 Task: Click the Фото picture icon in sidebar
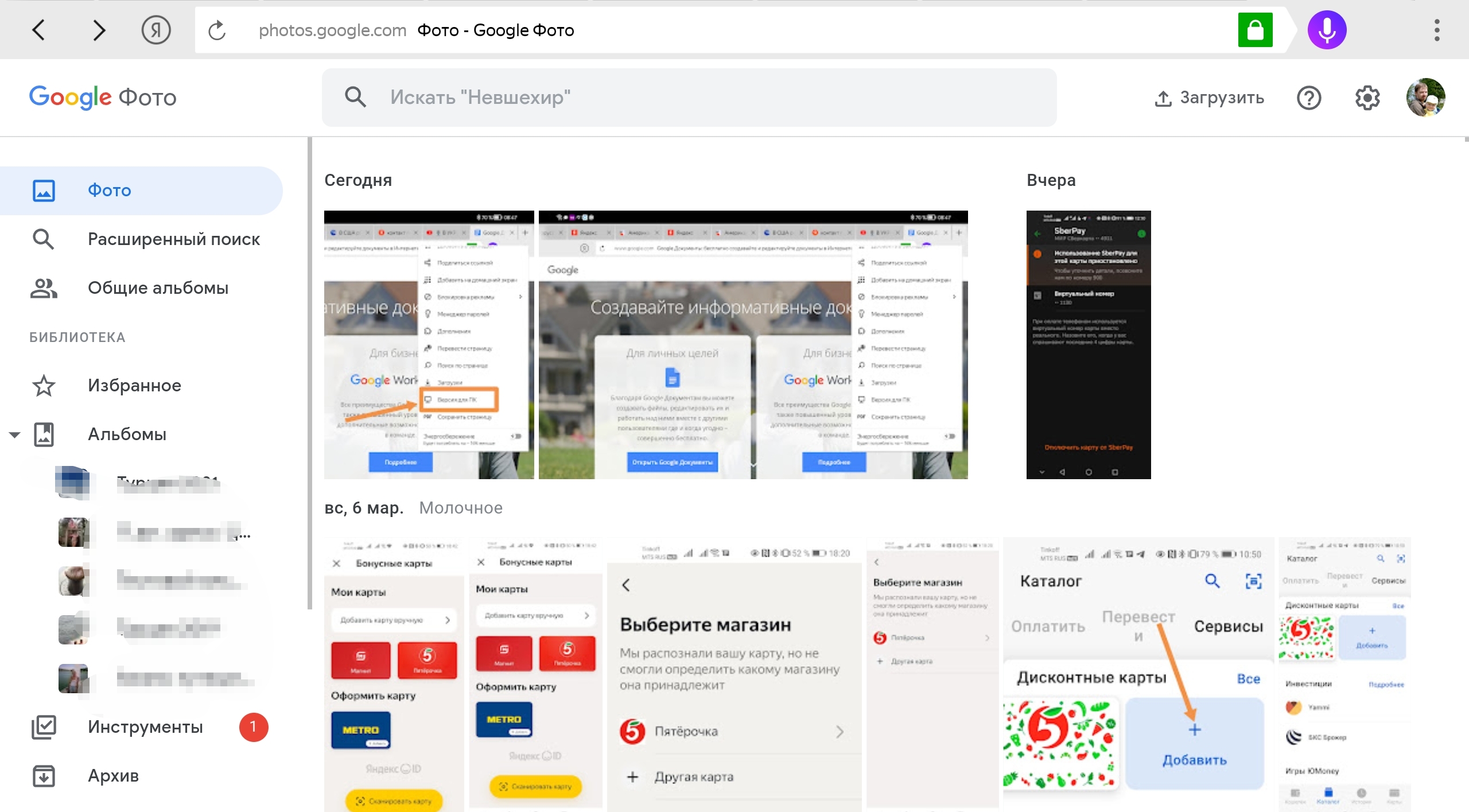(44, 191)
